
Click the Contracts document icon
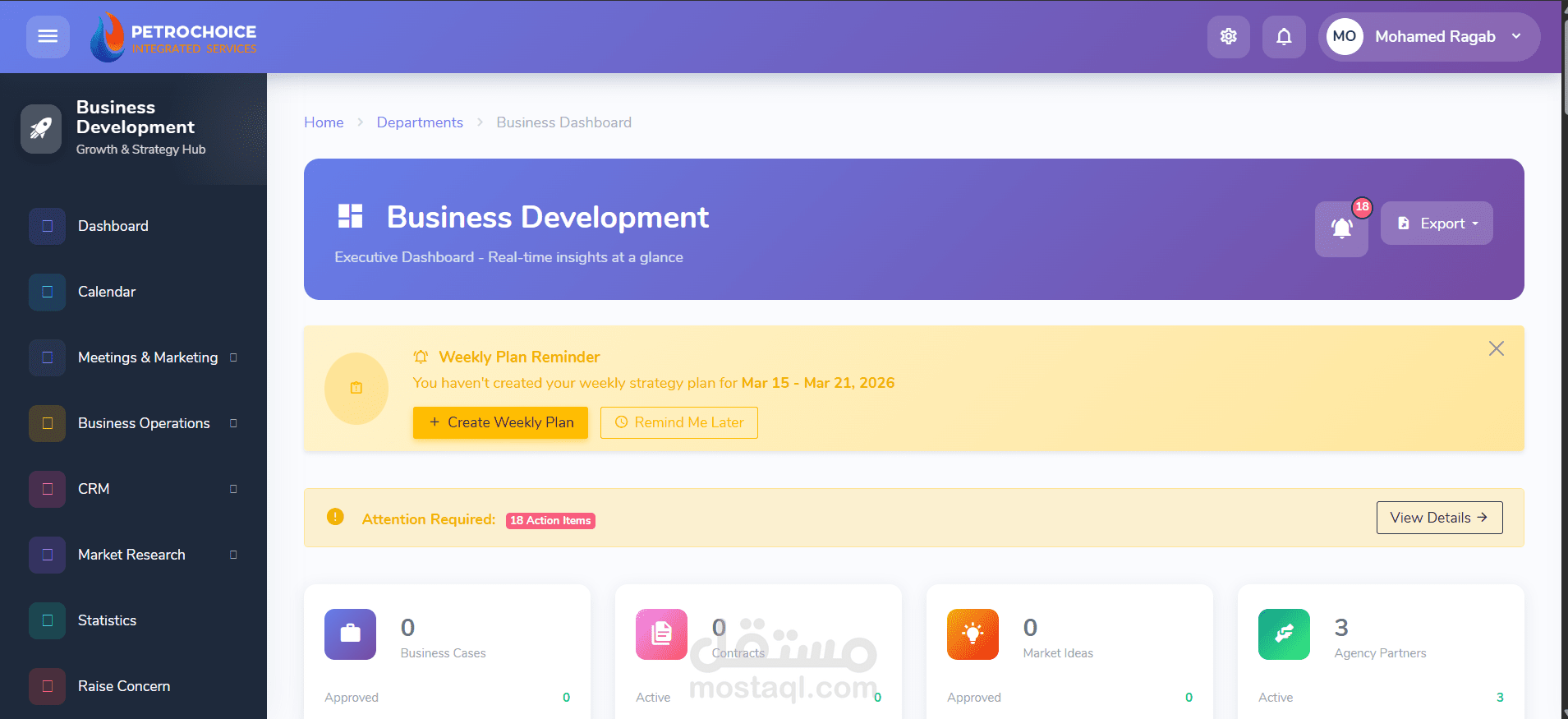[661, 634]
